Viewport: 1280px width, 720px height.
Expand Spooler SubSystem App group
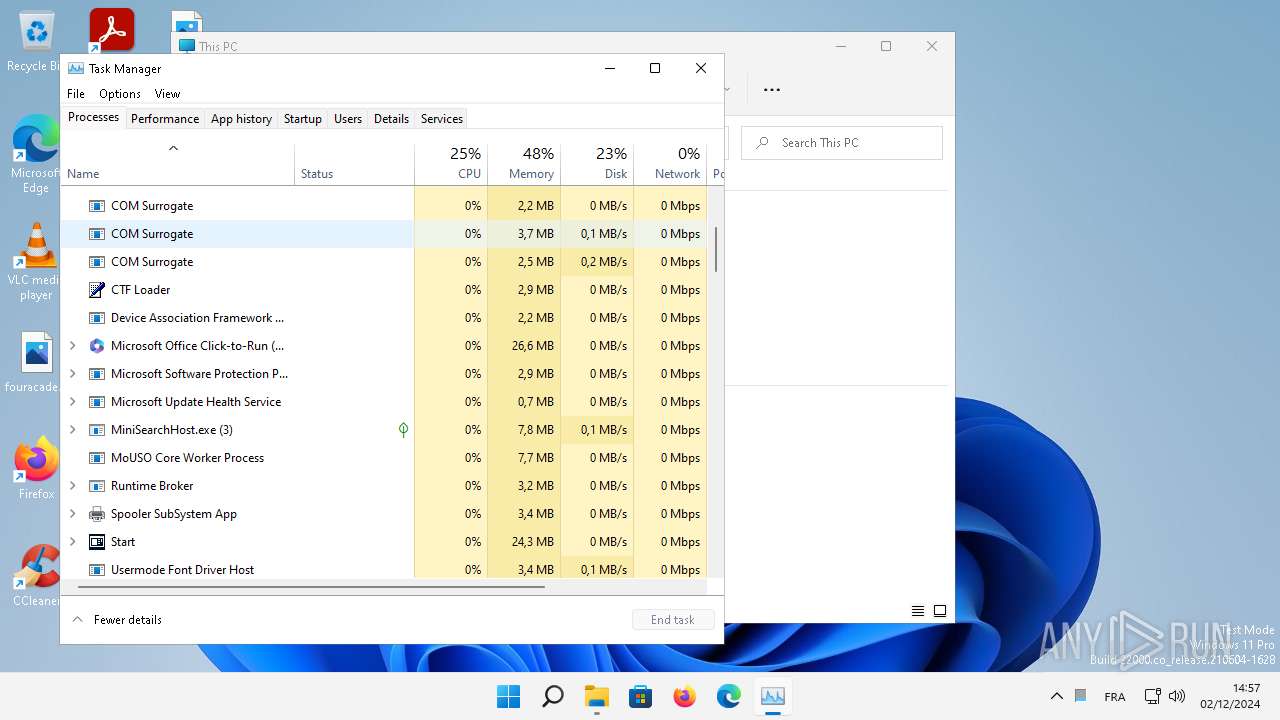coord(72,514)
